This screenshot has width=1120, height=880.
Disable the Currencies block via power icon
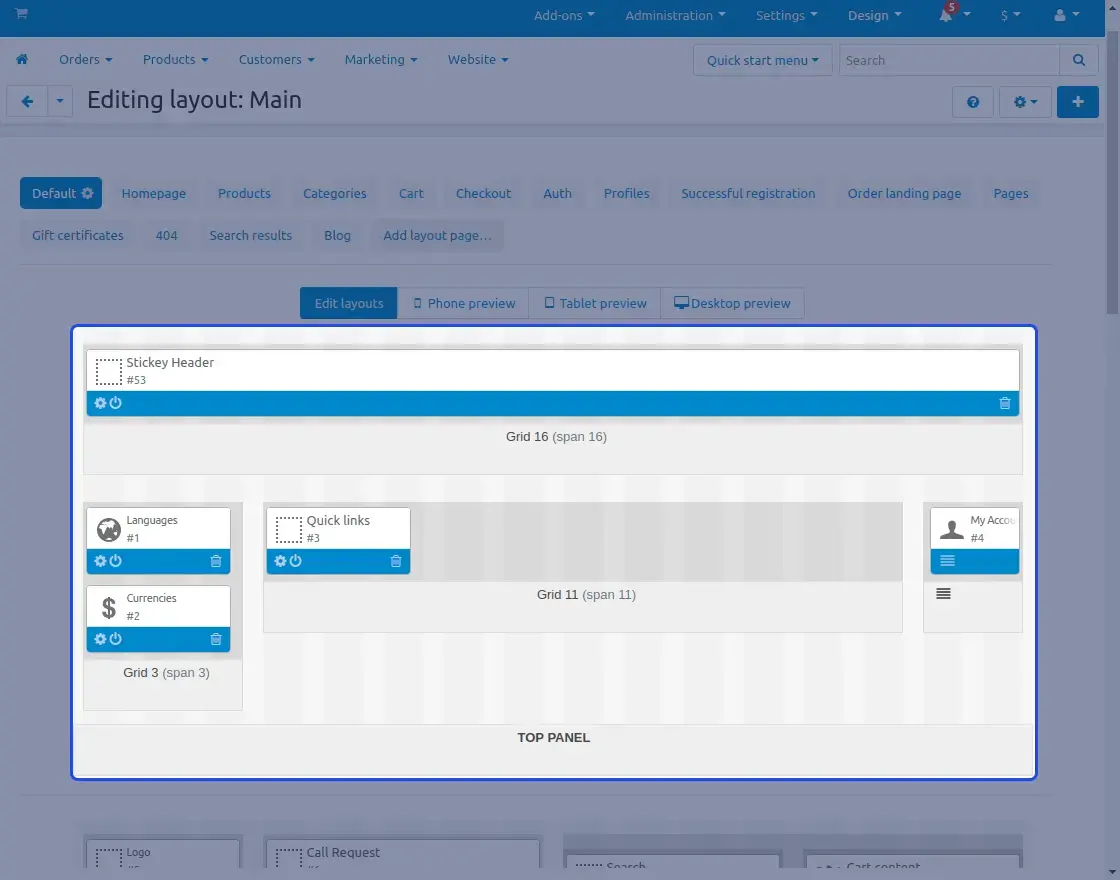click(x=116, y=639)
